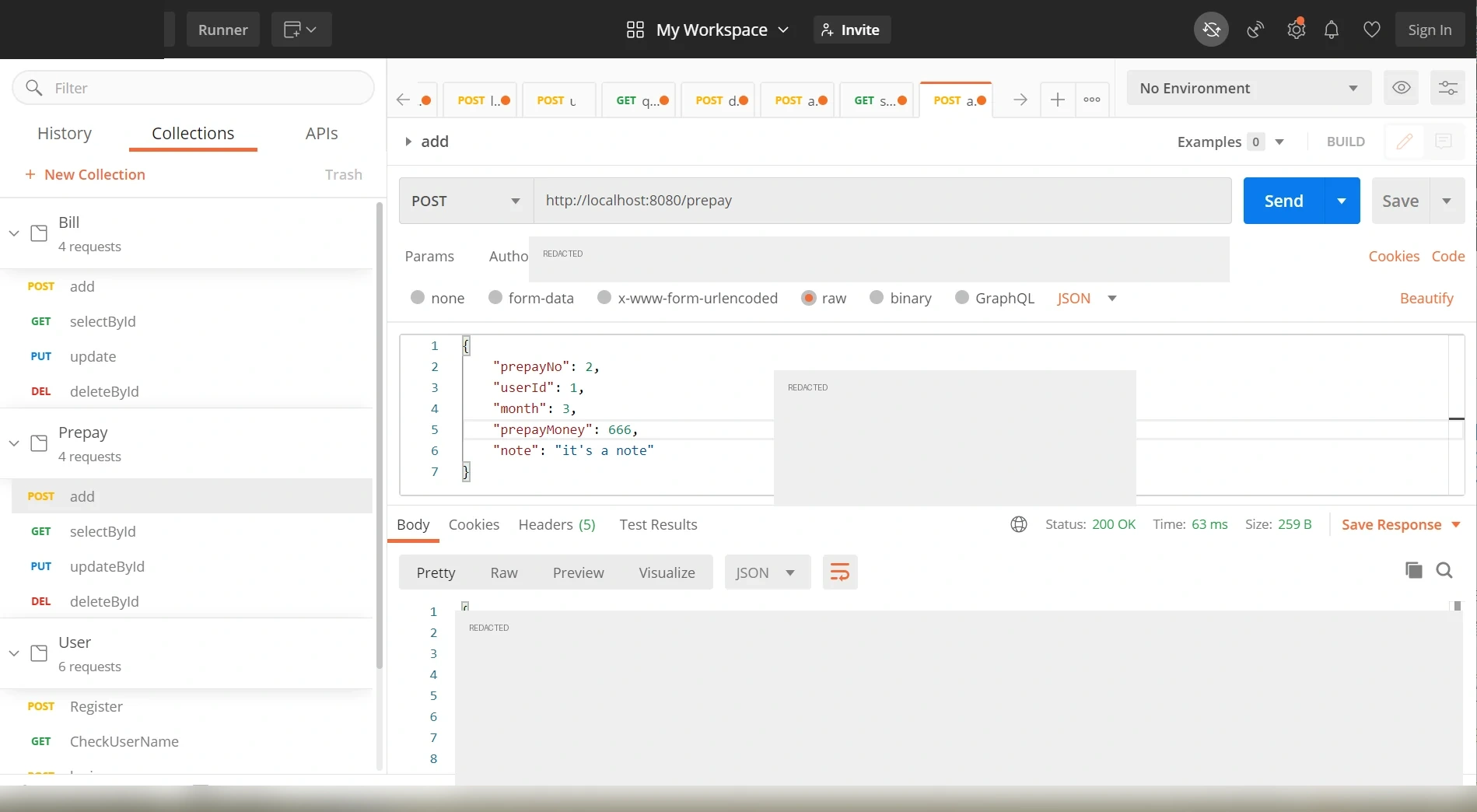Viewport: 1477px width, 812px height.
Task: Click the Beautify link
Action: pos(1426,298)
